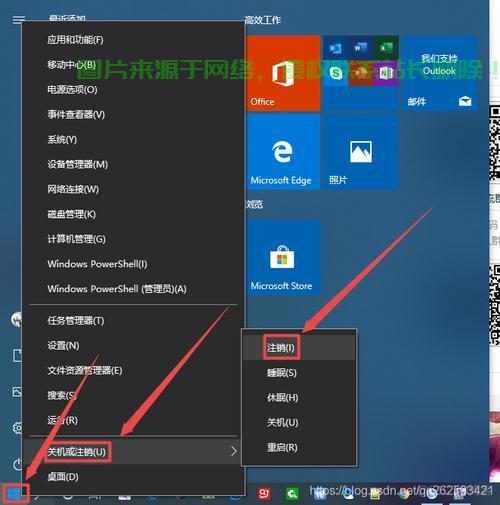Open the Mail (邮件) Outlook tile
Viewport: 500px width, 505px height.
(439, 73)
